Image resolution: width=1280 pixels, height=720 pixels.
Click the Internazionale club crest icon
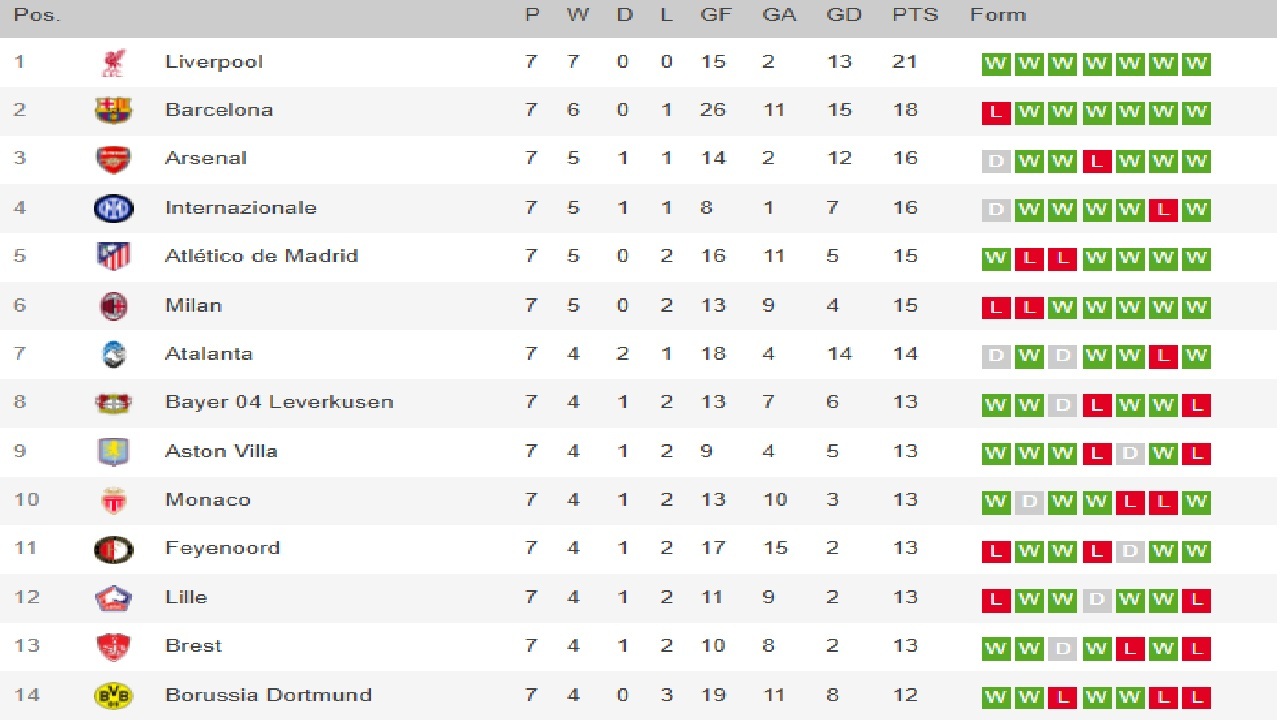click(x=113, y=208)
